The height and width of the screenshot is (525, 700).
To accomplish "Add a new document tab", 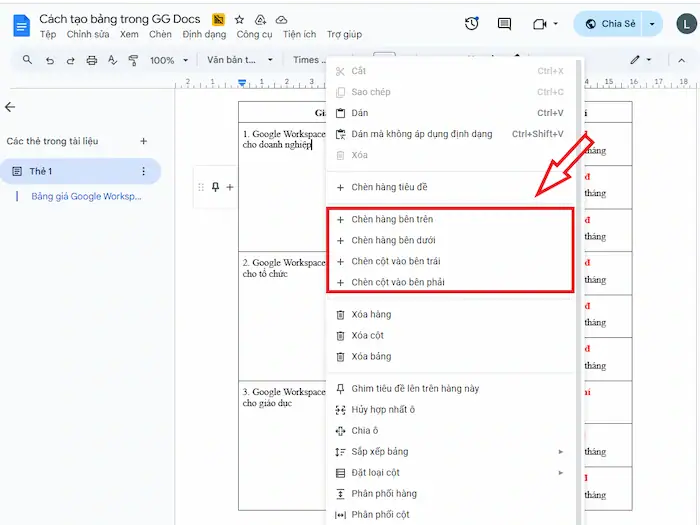I will (143, 141).
